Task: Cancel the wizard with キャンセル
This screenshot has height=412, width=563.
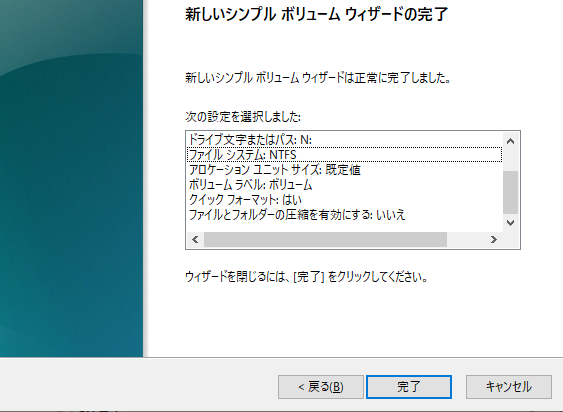Action: click(509, 387)
